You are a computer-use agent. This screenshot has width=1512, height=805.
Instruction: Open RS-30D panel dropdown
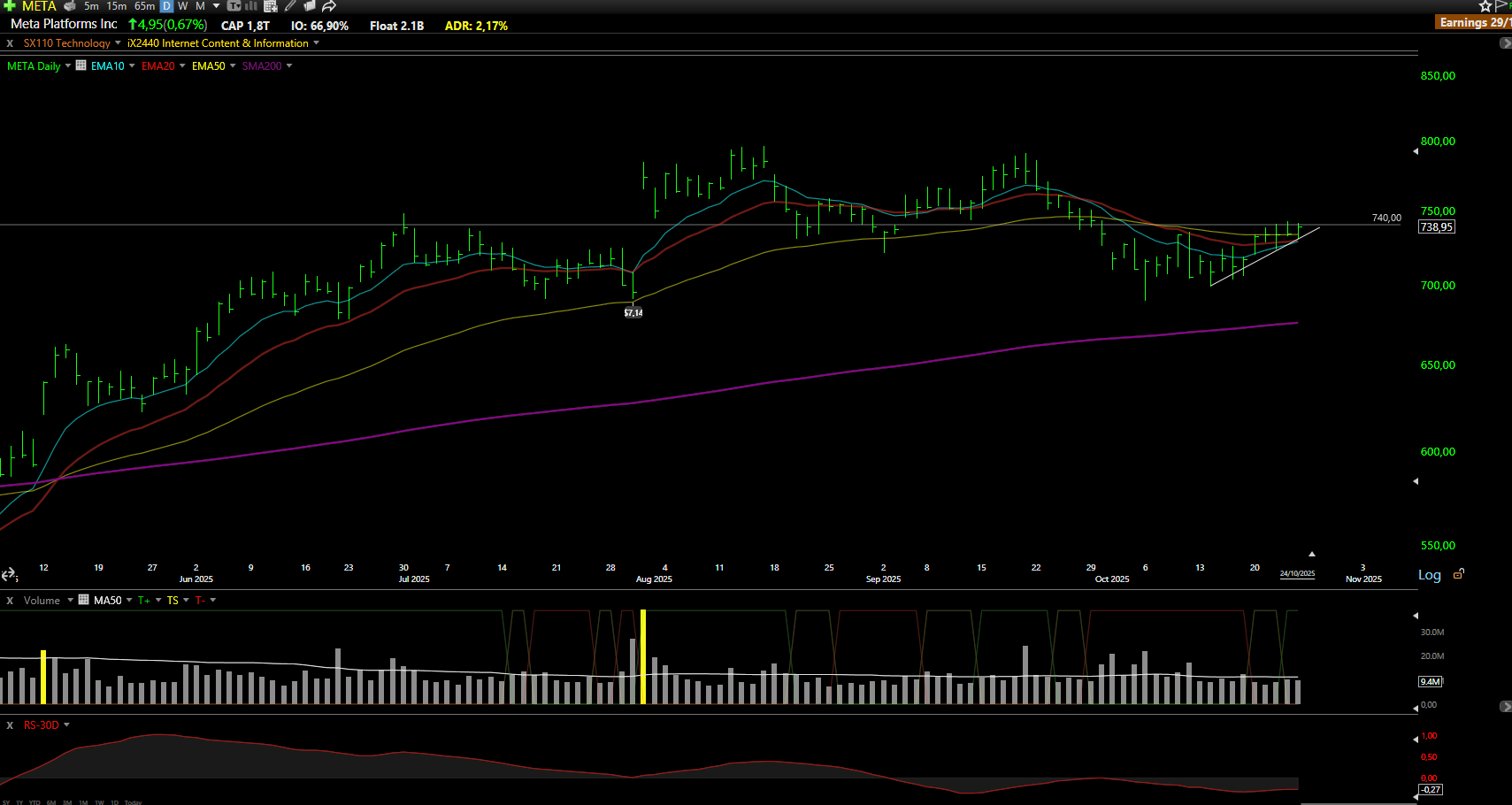[66, 724]
